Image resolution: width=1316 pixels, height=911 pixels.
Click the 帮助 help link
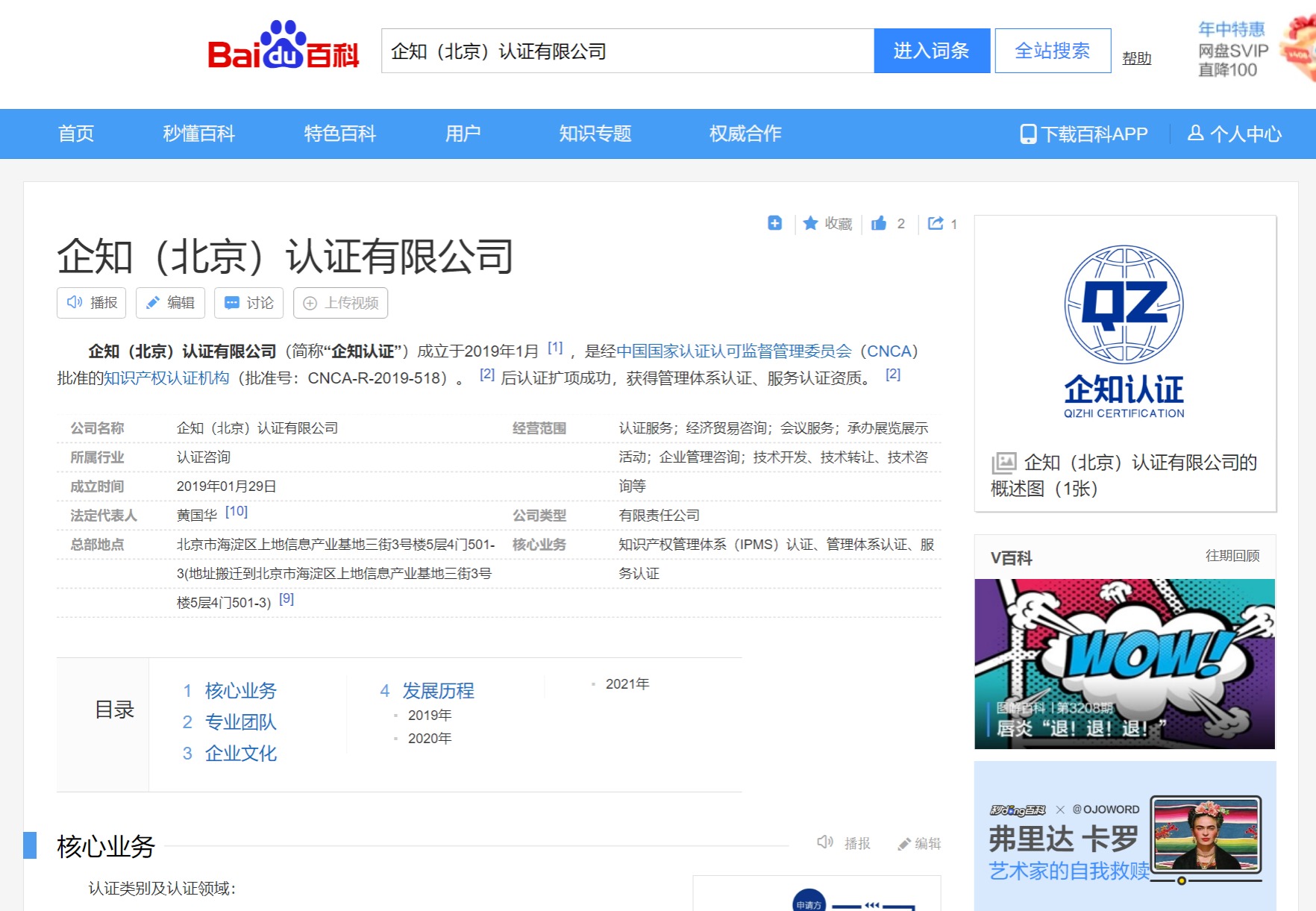click(1137, 58)
